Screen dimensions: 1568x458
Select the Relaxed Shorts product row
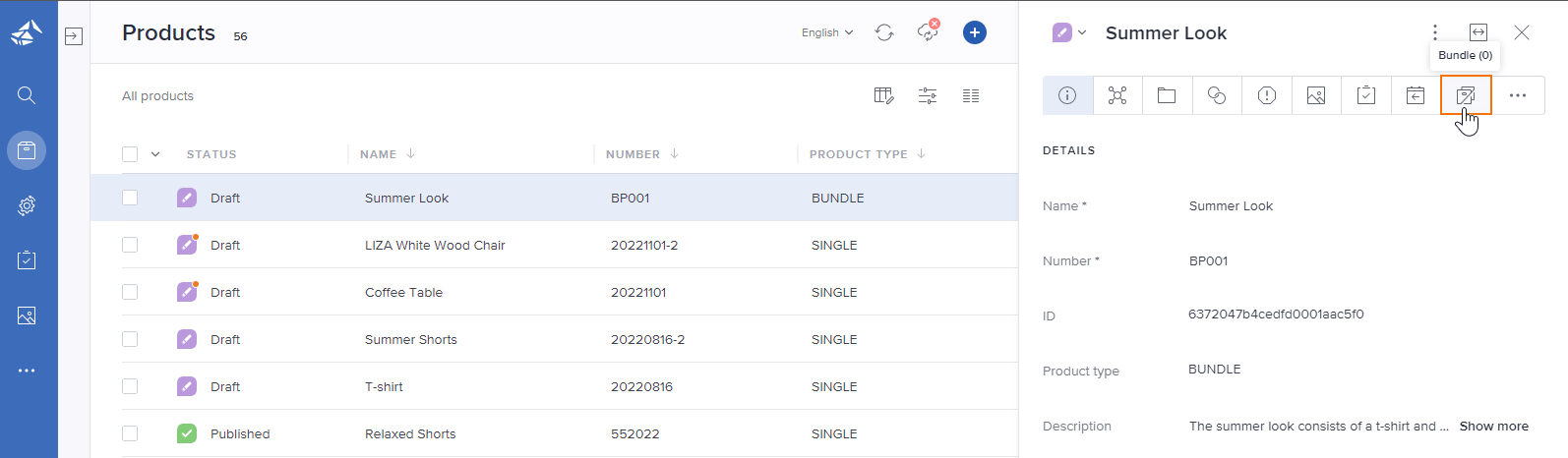[x=410, y=433]
